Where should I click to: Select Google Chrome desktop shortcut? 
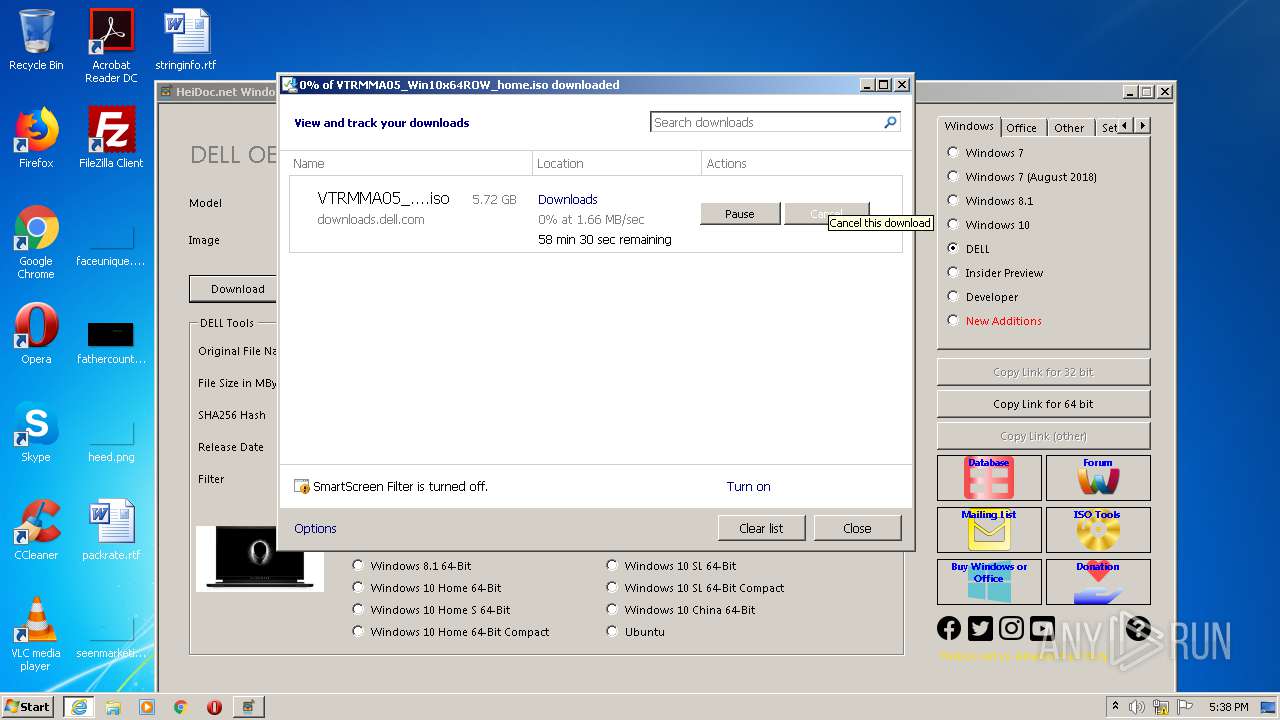36,242
